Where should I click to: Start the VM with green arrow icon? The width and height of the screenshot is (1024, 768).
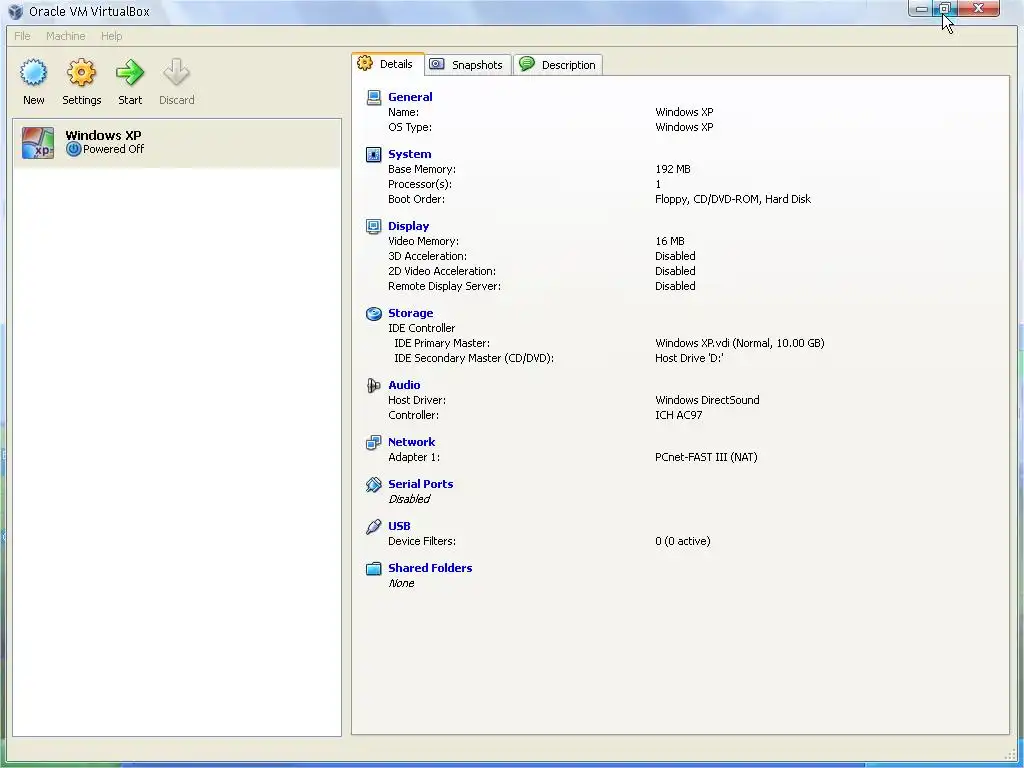pos(130,72)
